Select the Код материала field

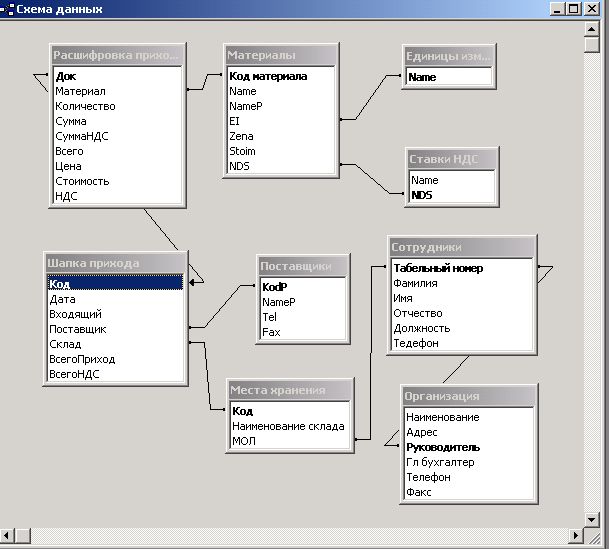click(x=281, y=76)
